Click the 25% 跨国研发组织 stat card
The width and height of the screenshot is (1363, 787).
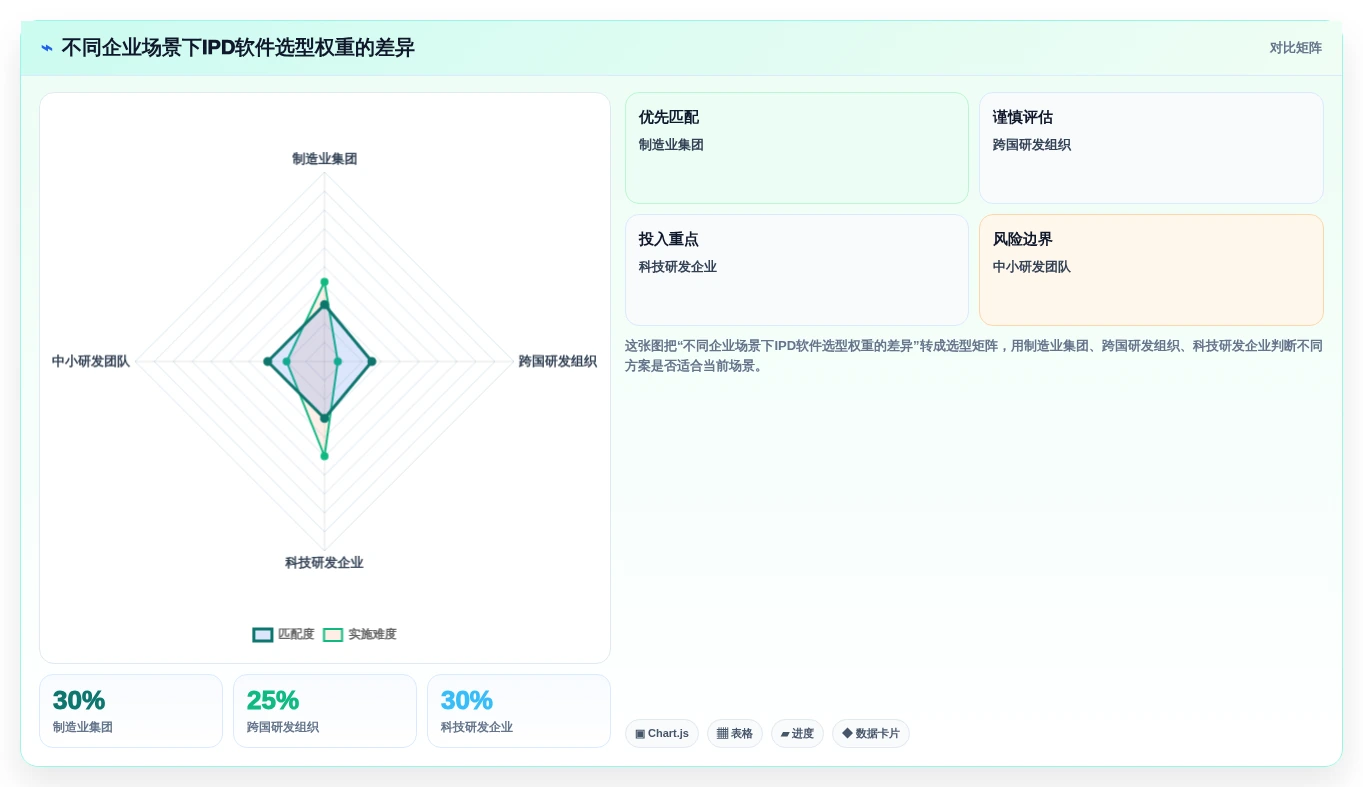[x=325, y=711]
